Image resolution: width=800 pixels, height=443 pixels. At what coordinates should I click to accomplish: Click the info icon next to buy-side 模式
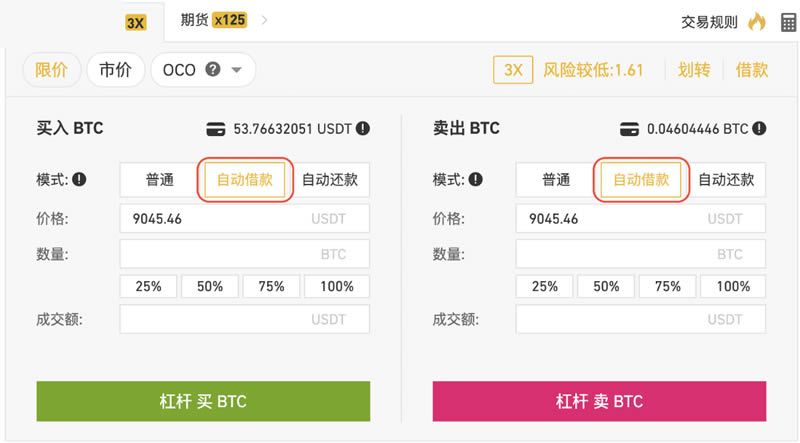[79, 179]
